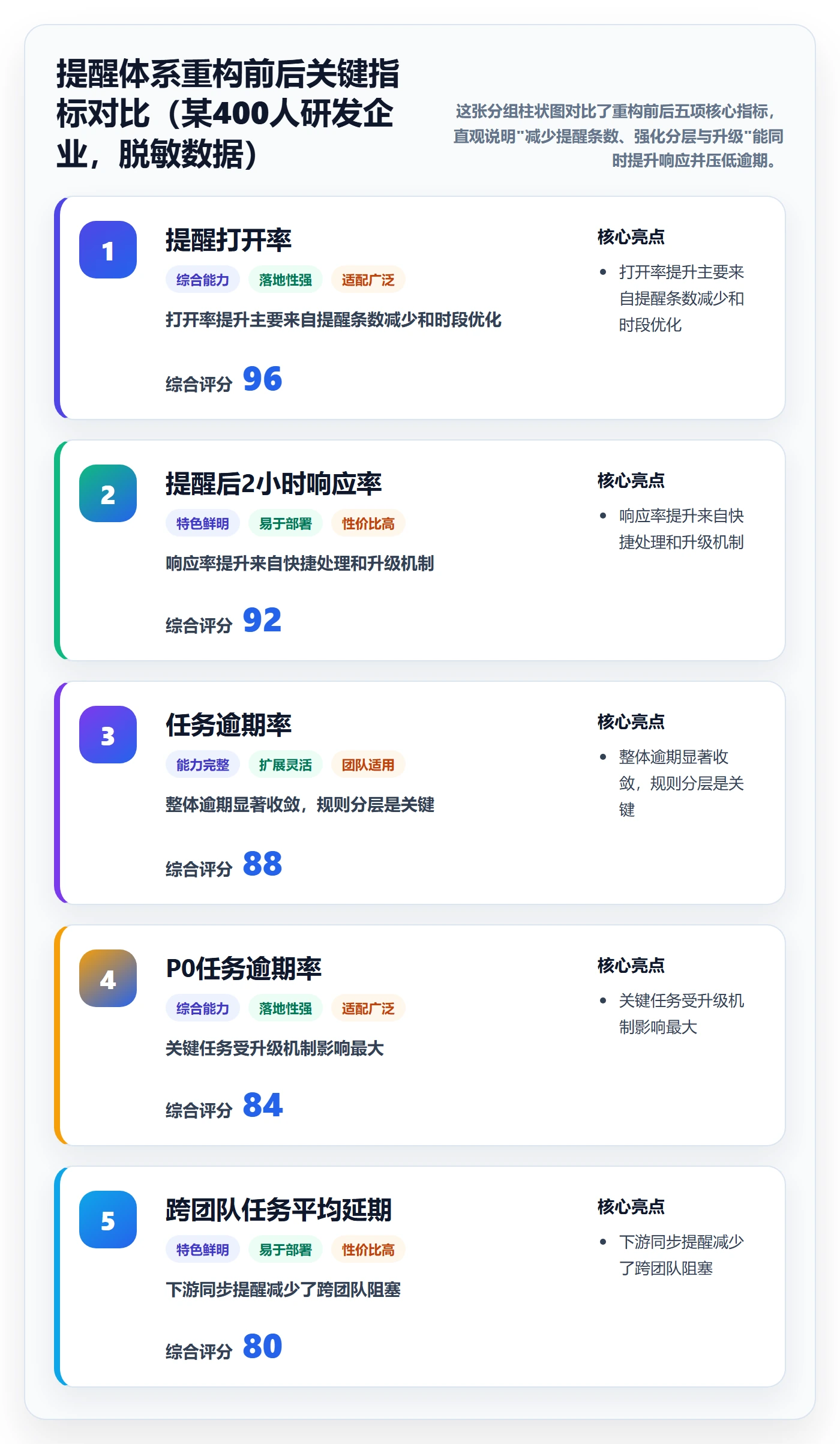The image size is (840, 1444).
Task: Select 落地性强 tag under 提醒打开率
Action: [286, 280]
